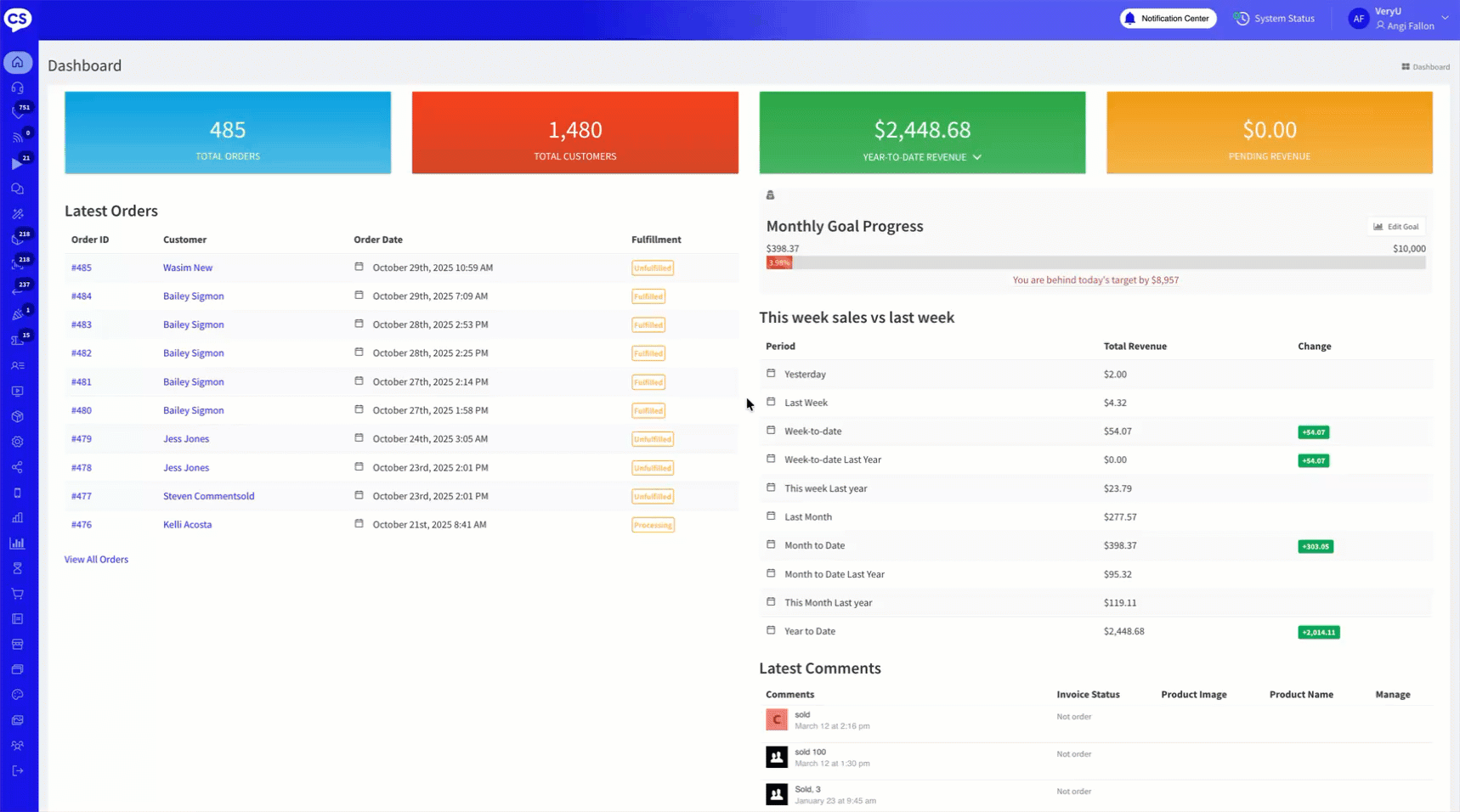Click the headset support sidebar icon
The image size is (1460, 812).
tap(18, 87)
